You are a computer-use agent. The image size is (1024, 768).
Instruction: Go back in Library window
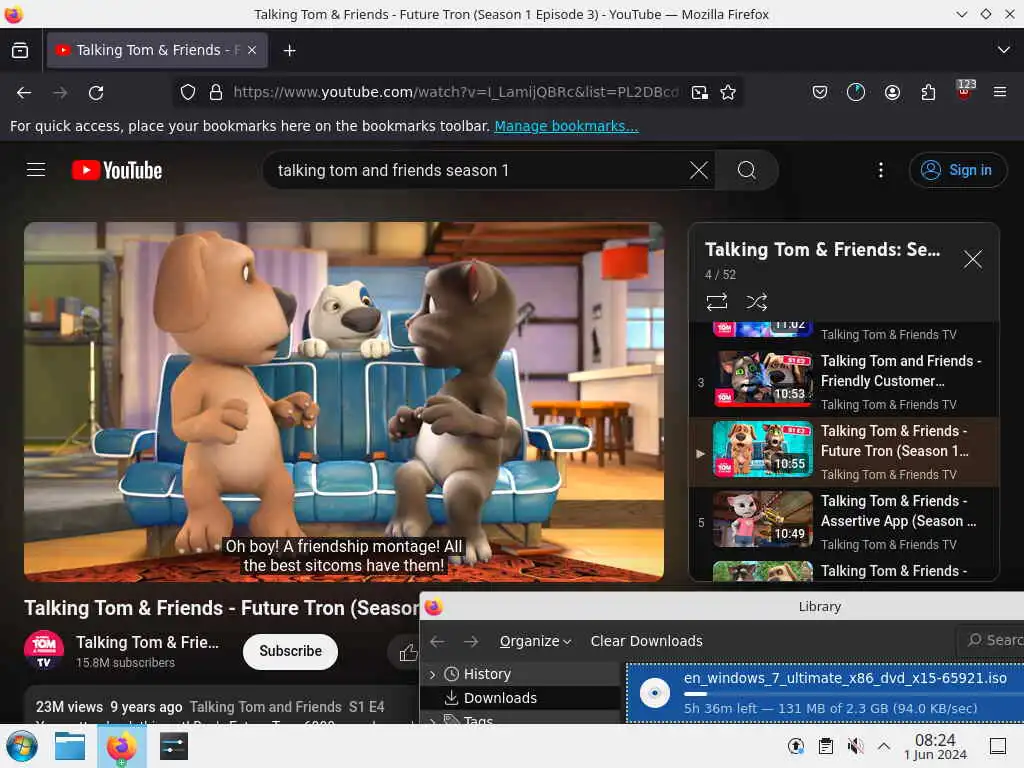[x=437, y=641]
